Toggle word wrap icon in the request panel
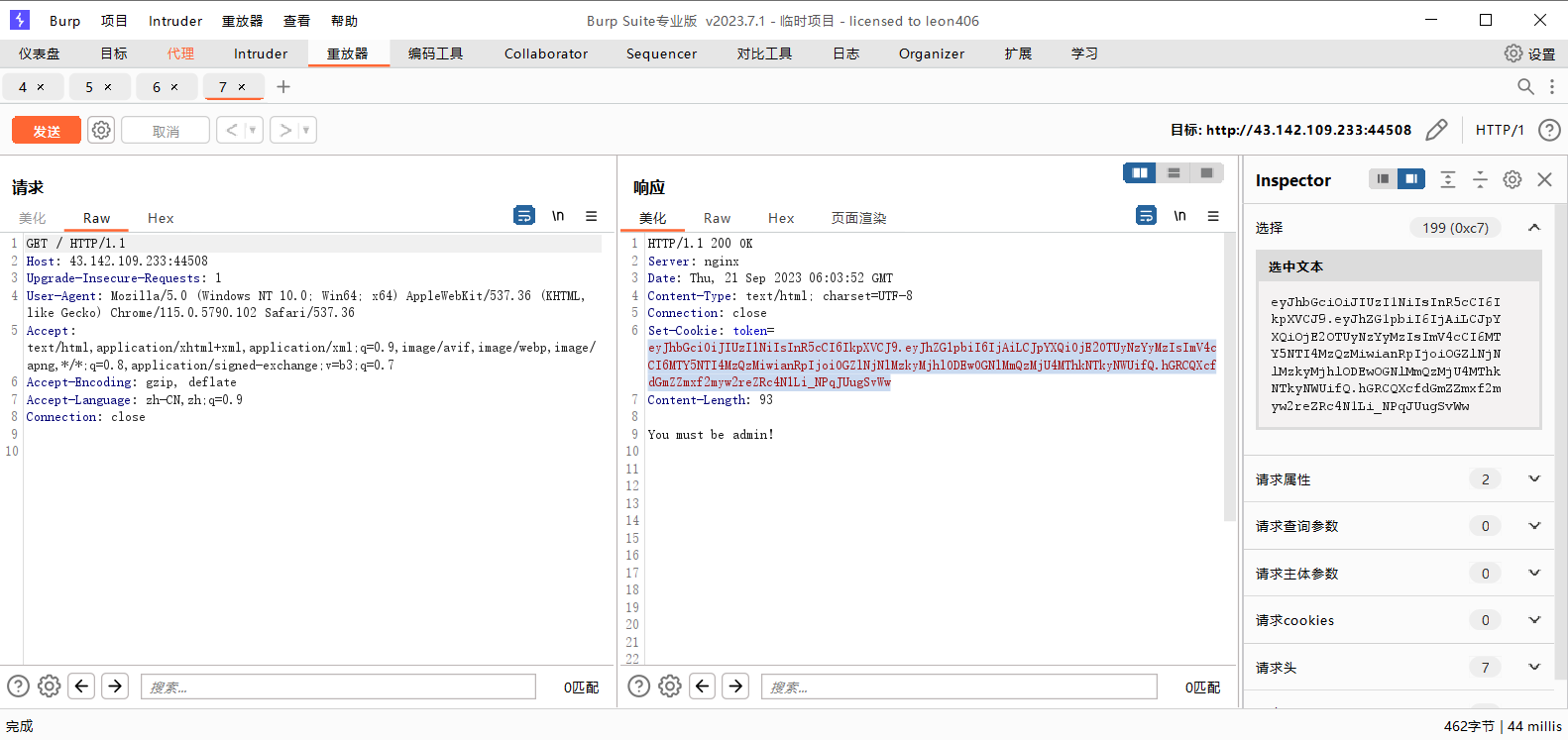 click(x=524, y=215)
